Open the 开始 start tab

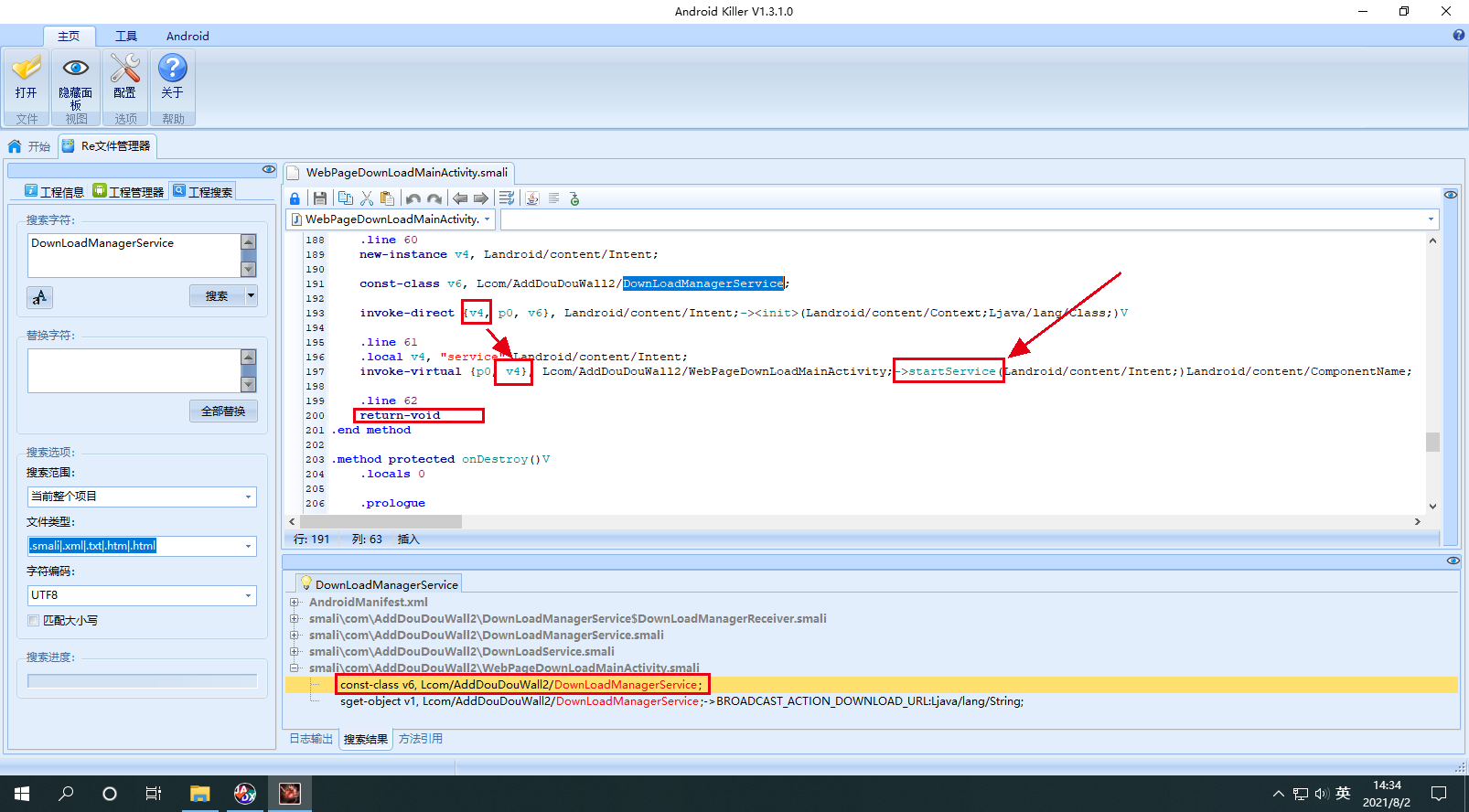tap(29, 146)
